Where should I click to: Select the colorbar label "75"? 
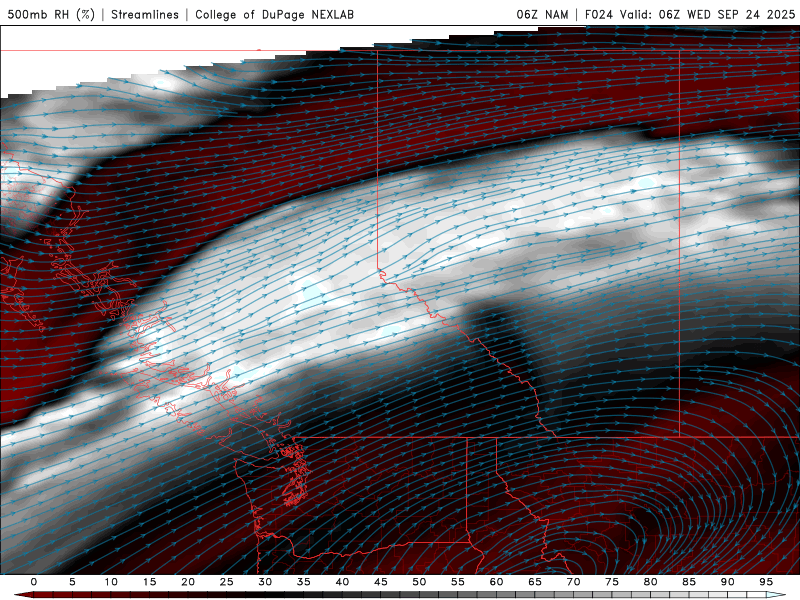(612, 582)
